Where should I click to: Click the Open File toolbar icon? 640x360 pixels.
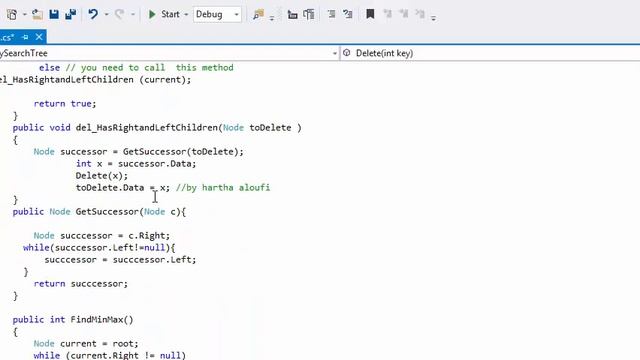point(37,15)
